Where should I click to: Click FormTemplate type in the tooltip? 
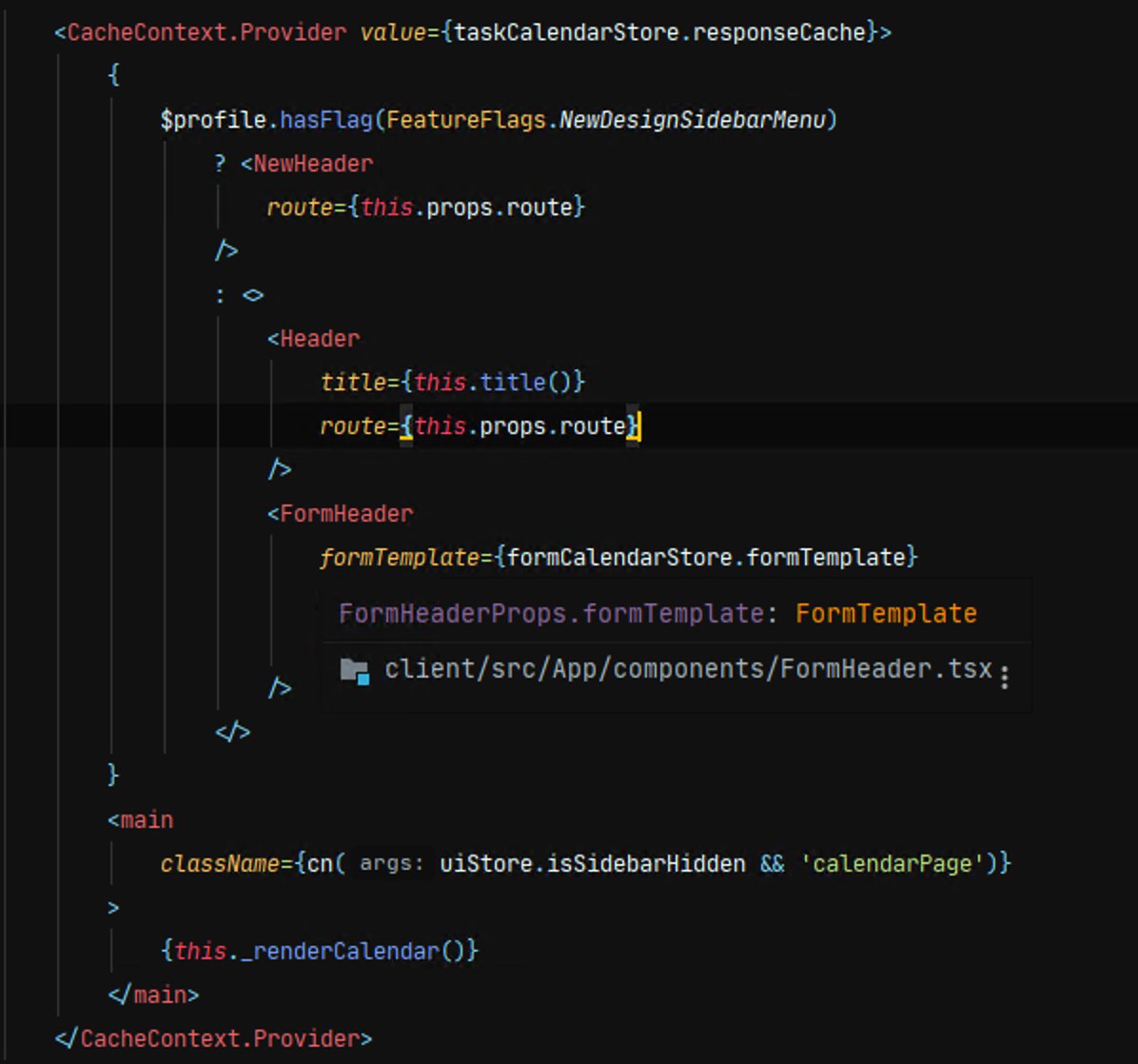click(x=886, y=614)
